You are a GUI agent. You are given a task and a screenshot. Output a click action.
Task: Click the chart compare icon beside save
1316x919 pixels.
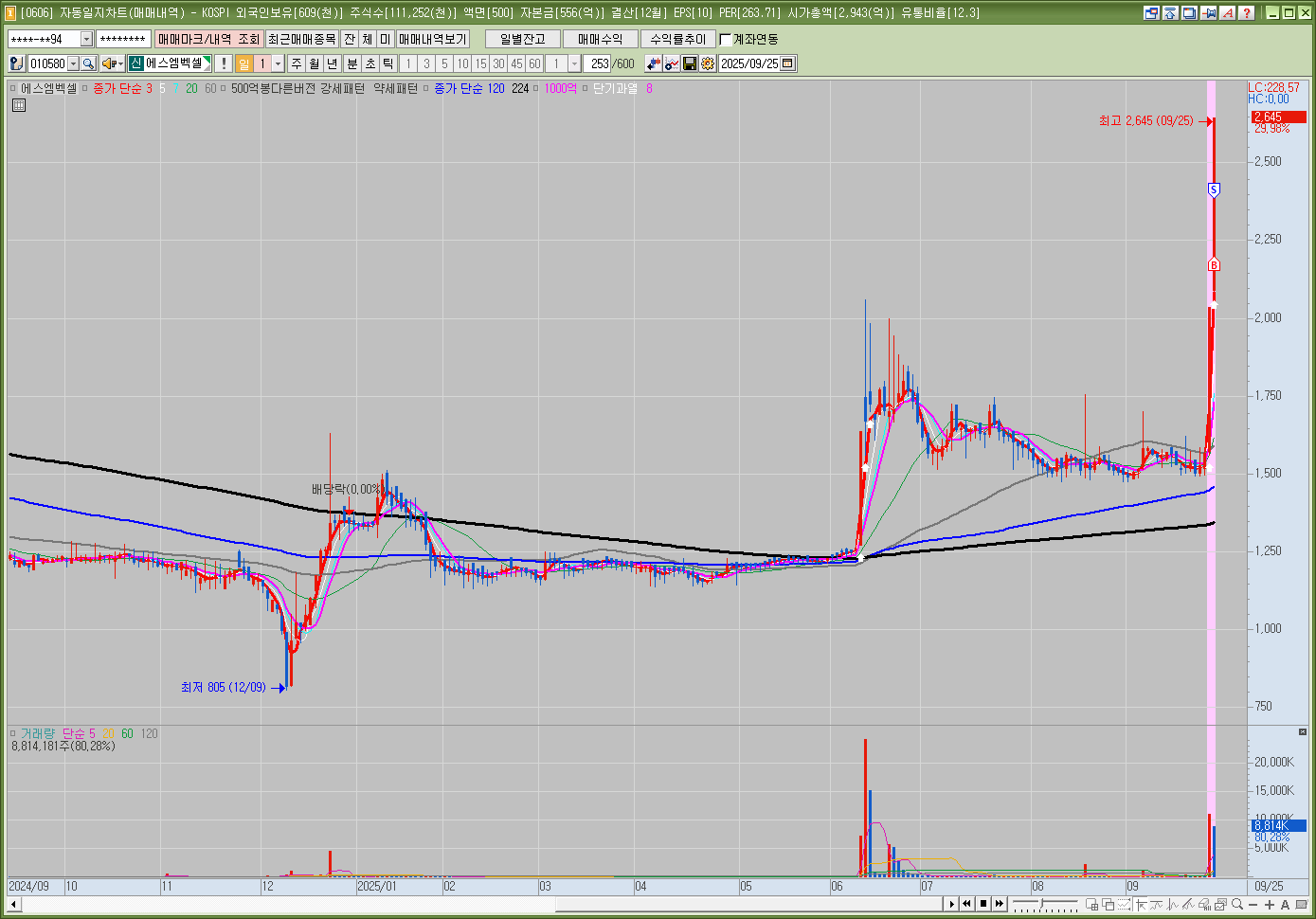[x=672, y=63]
